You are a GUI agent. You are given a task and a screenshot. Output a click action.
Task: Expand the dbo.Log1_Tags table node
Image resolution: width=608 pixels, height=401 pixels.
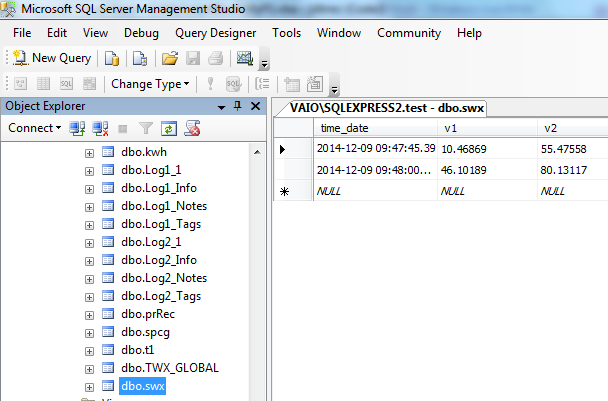[90, 225]
